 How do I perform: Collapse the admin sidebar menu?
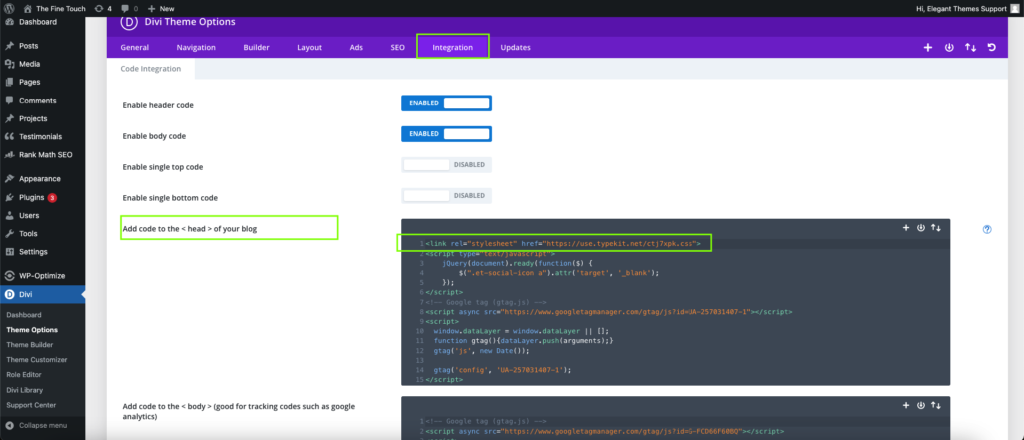36,426
